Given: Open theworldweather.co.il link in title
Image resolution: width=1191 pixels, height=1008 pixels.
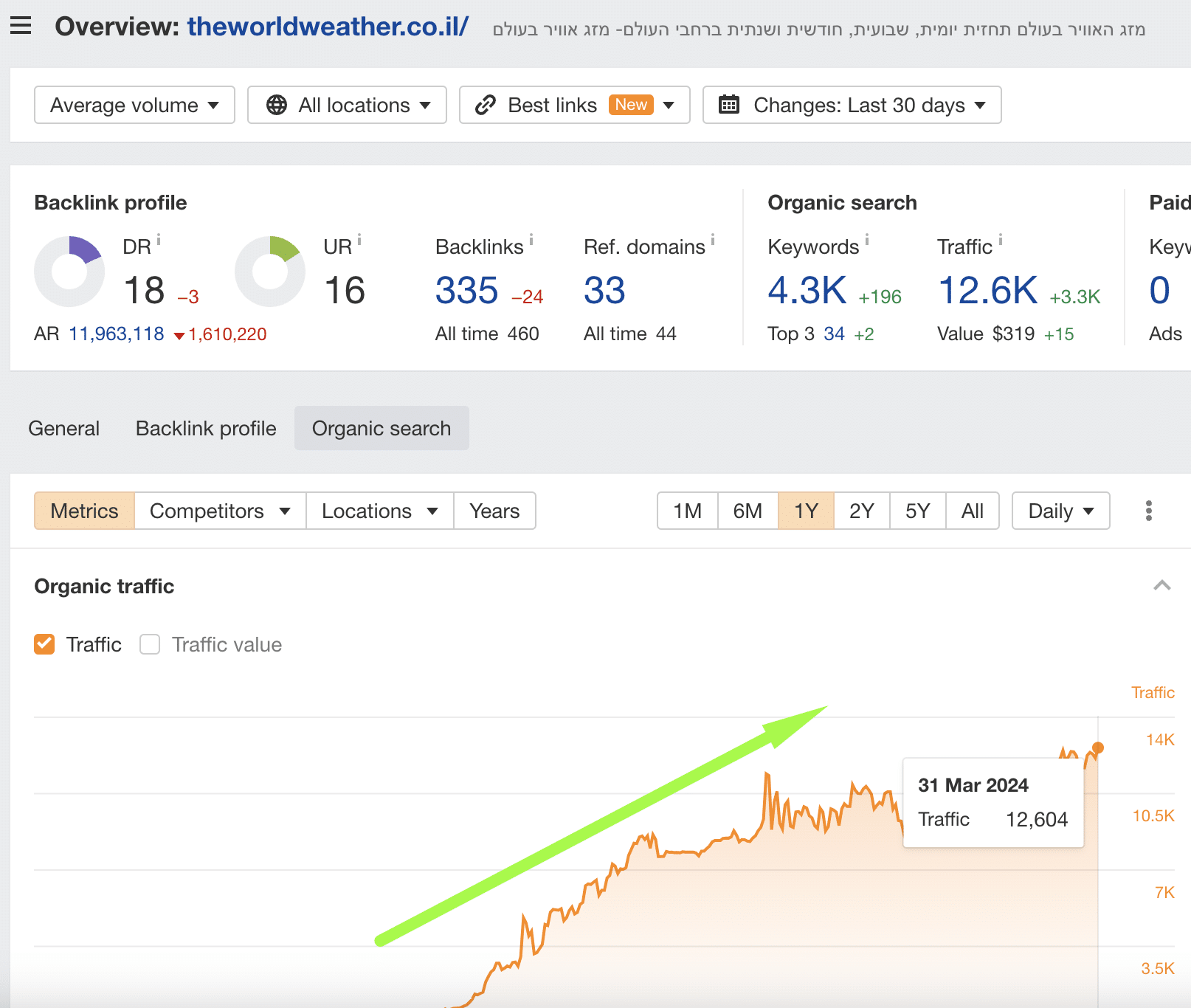Looking at the screenshot, I should [x=328, y=27].
